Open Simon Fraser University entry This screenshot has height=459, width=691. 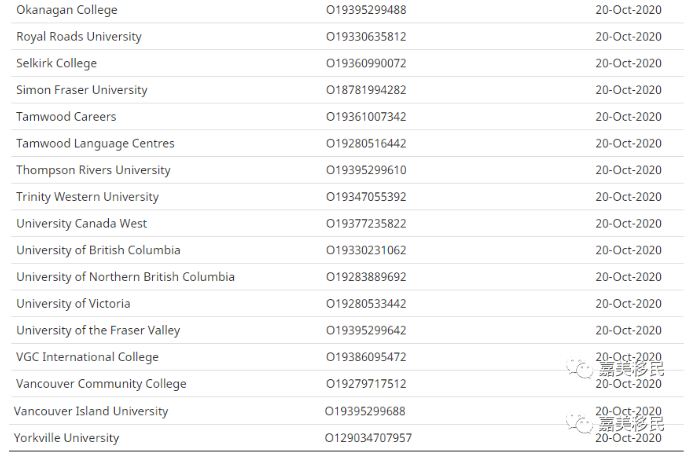pyautogui.click(x=81, y=90)
